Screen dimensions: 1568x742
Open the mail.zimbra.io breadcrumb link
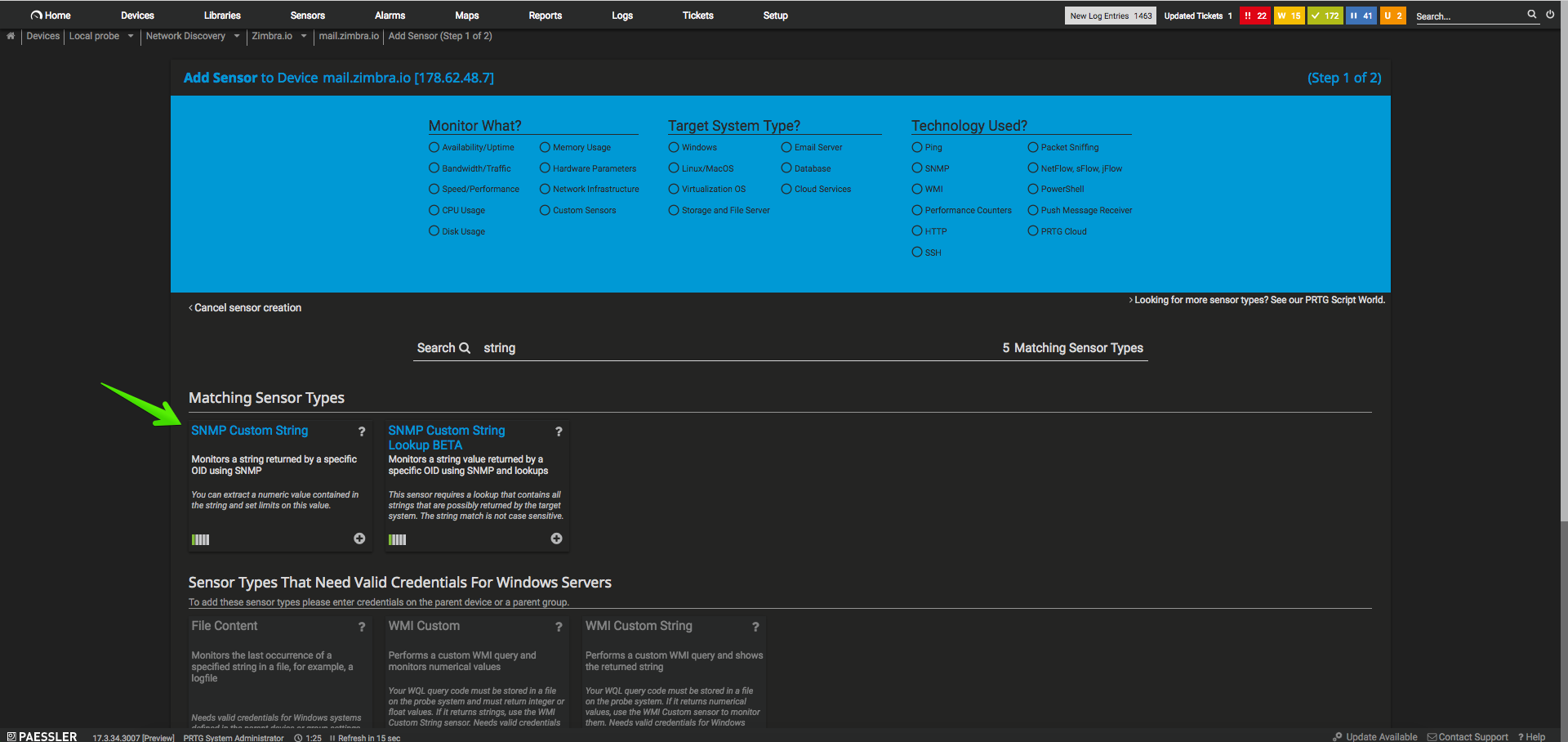(x=349, y=36)
